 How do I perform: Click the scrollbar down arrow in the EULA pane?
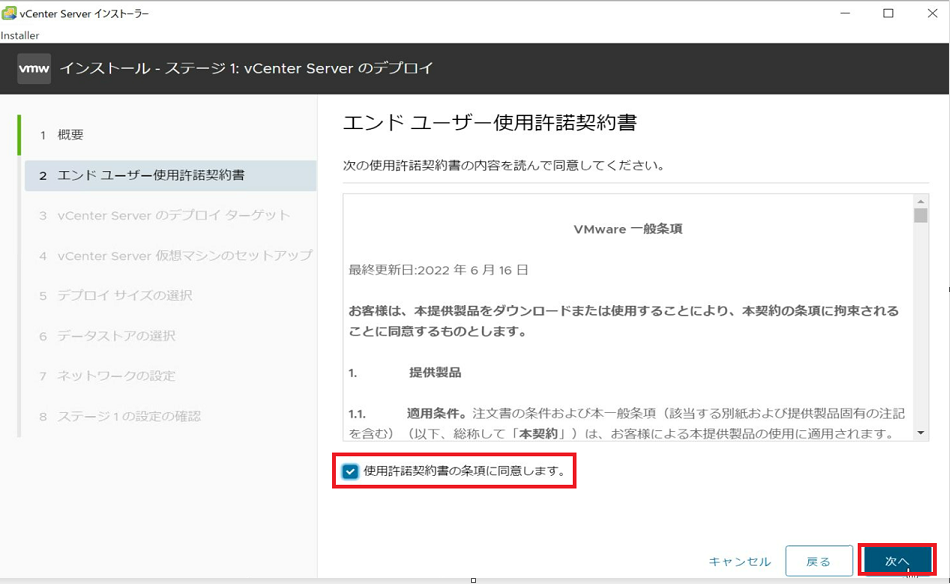922,435
